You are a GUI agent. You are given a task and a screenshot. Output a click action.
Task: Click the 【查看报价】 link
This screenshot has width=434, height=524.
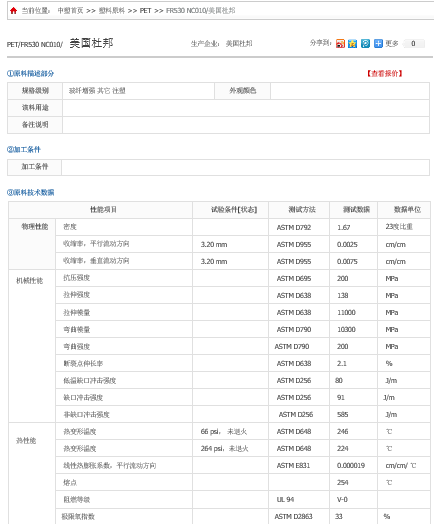pos(385,74)
